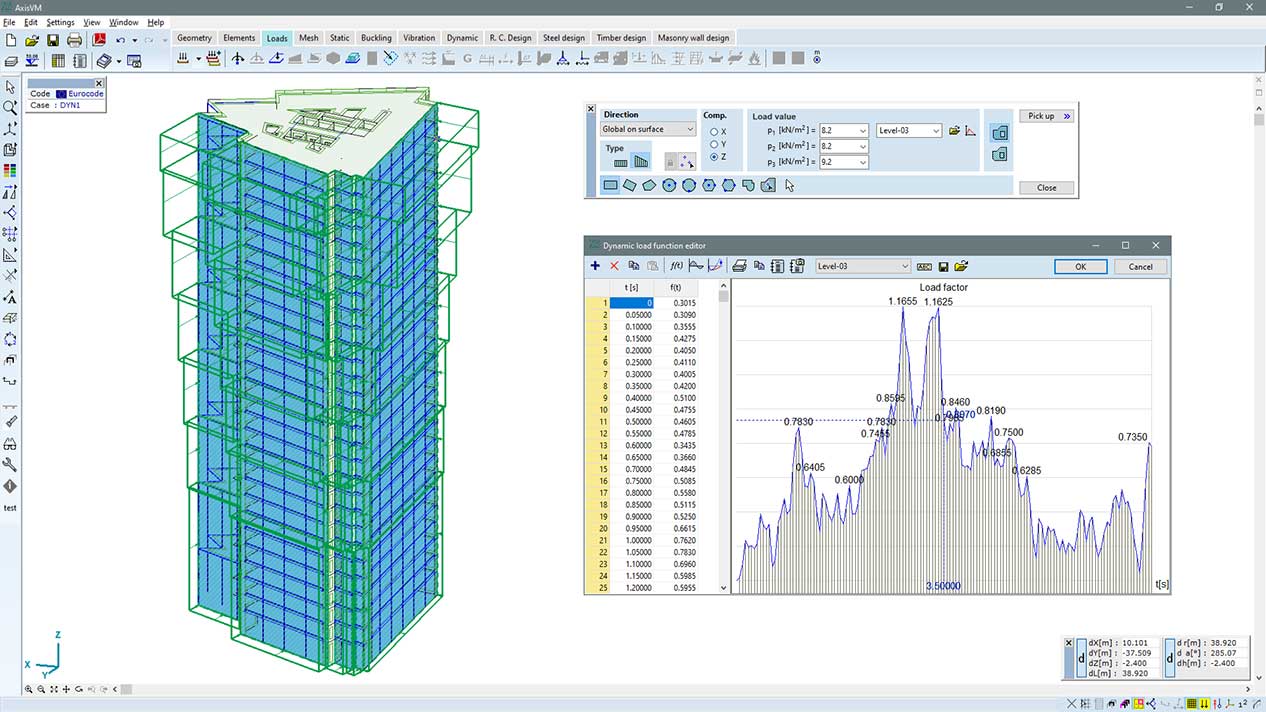Click the Eurocode code label
This screenshot has width=1266, height=712.
click(x=85, y=94)
